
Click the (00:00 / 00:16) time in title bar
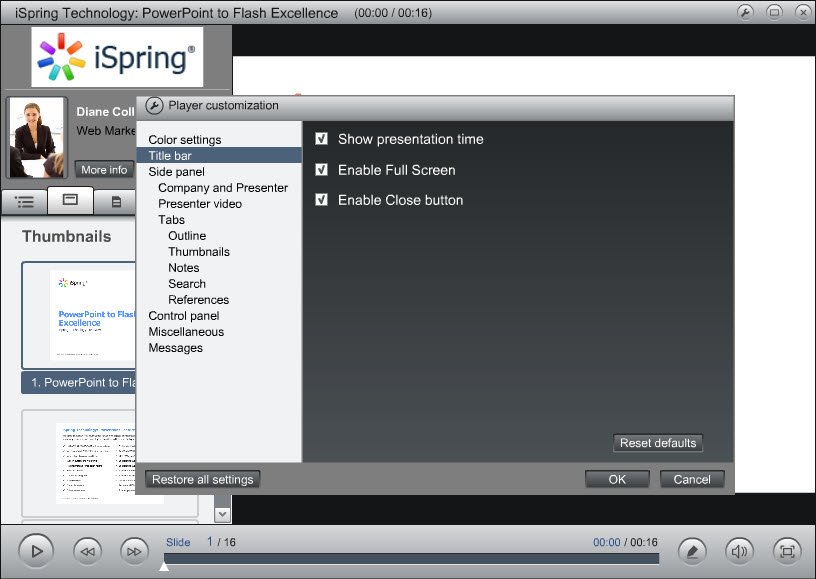[x=393, y=12]
